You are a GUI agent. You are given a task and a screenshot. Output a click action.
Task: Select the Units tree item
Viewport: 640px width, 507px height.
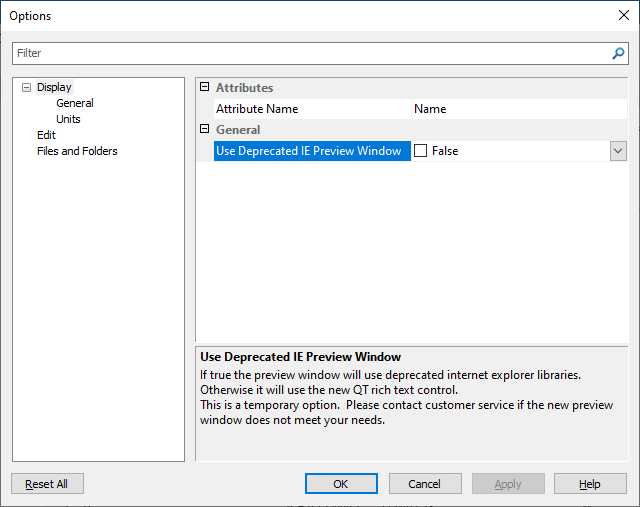point(68,119)
